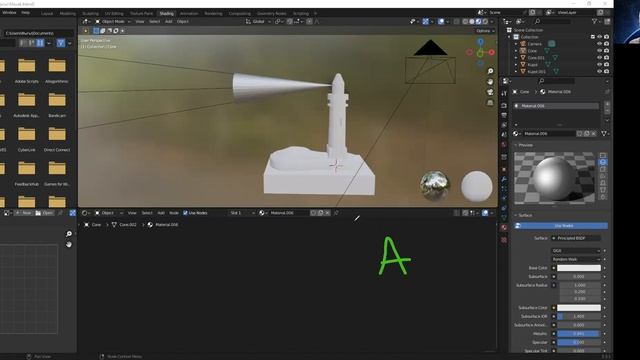The height and width of the screenshot is (360, 640).
Task: Open the viewport Add menu
Action: pos(168,21)
